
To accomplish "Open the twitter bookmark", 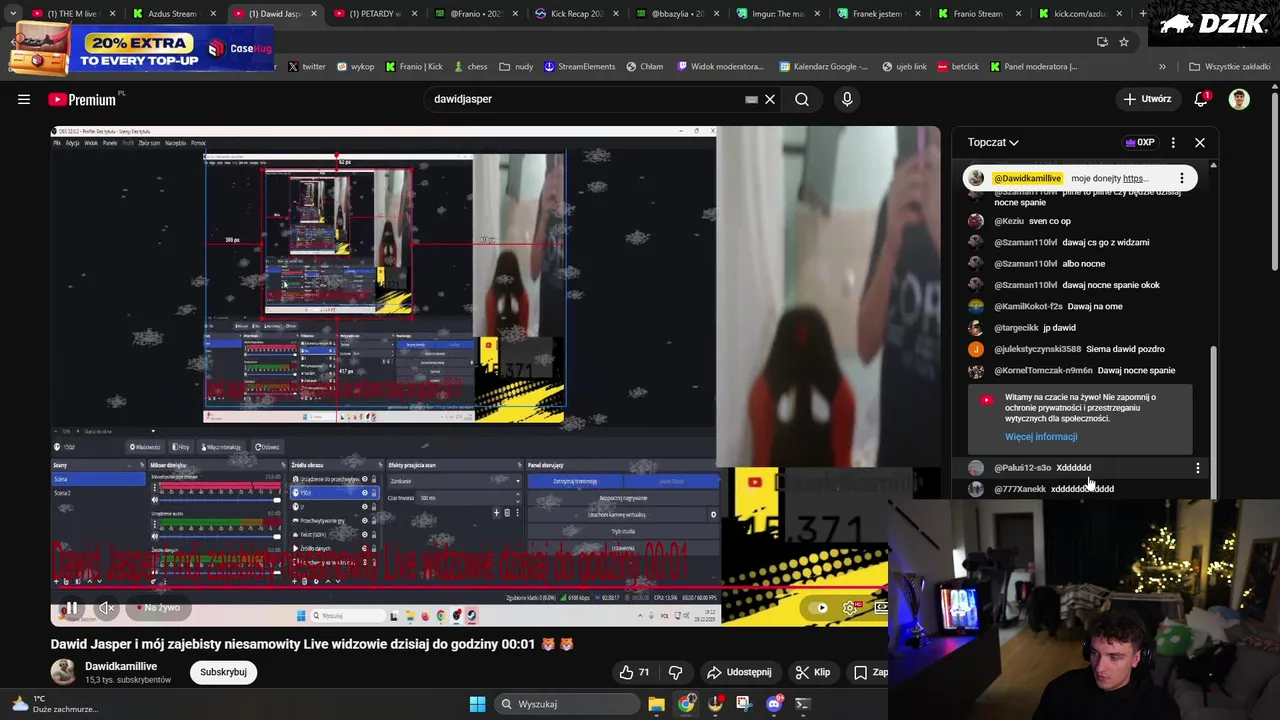I will tap(306, 67).
